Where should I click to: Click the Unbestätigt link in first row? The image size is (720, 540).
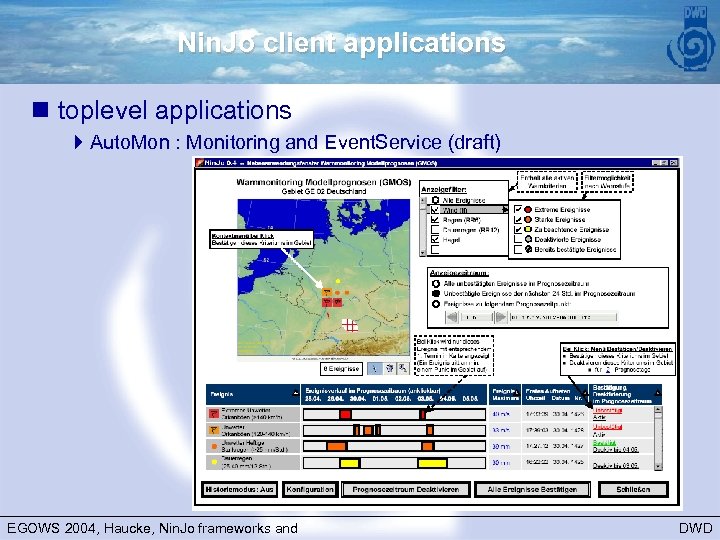coord(607,411)
